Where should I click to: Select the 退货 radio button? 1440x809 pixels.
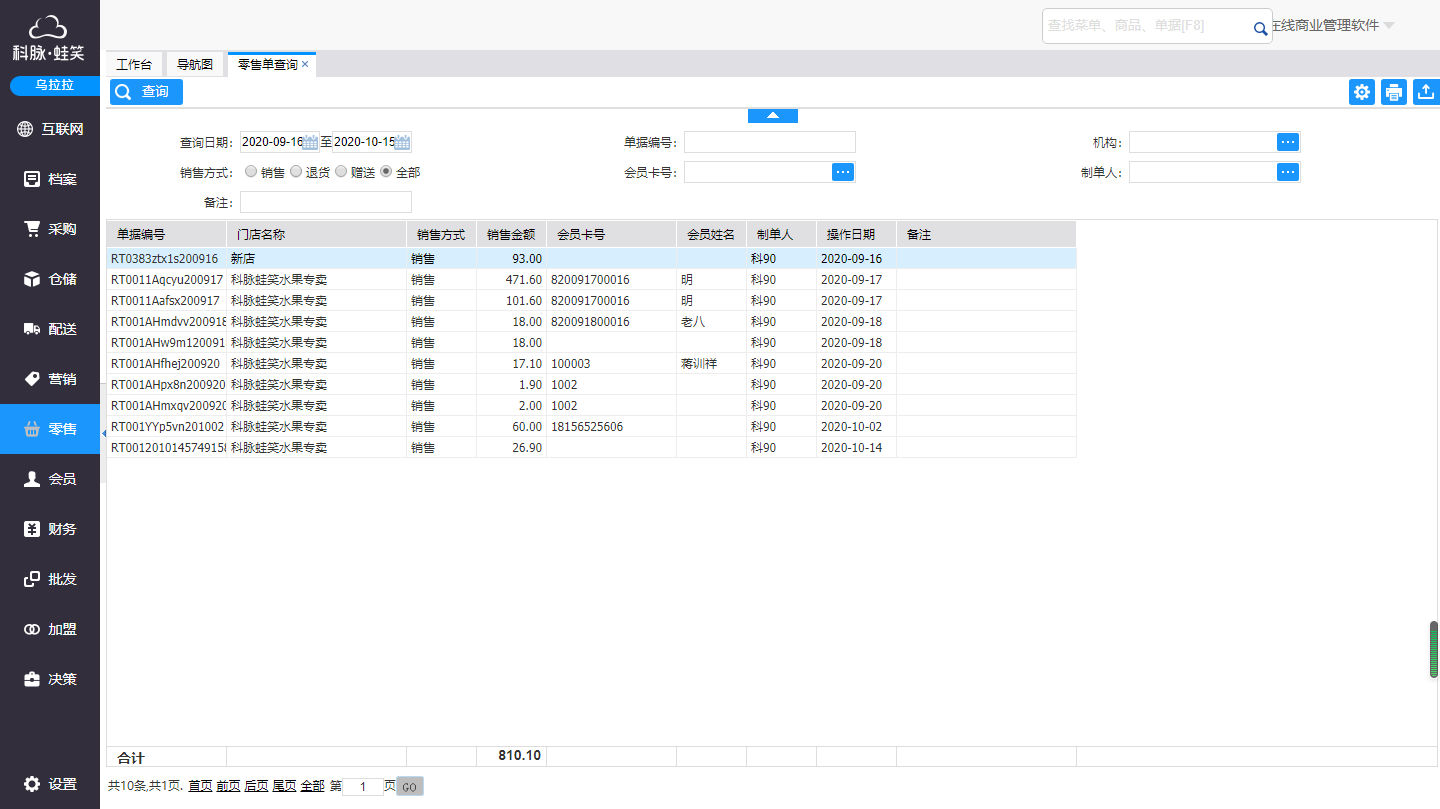(x=295, y=171)
